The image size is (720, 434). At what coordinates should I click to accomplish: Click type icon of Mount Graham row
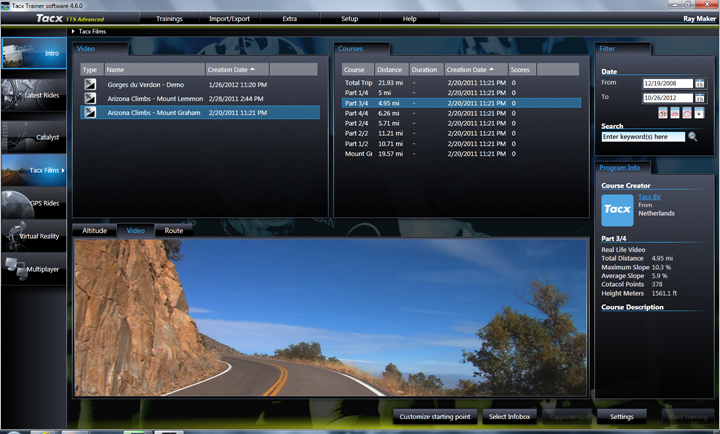pos(90,112)
